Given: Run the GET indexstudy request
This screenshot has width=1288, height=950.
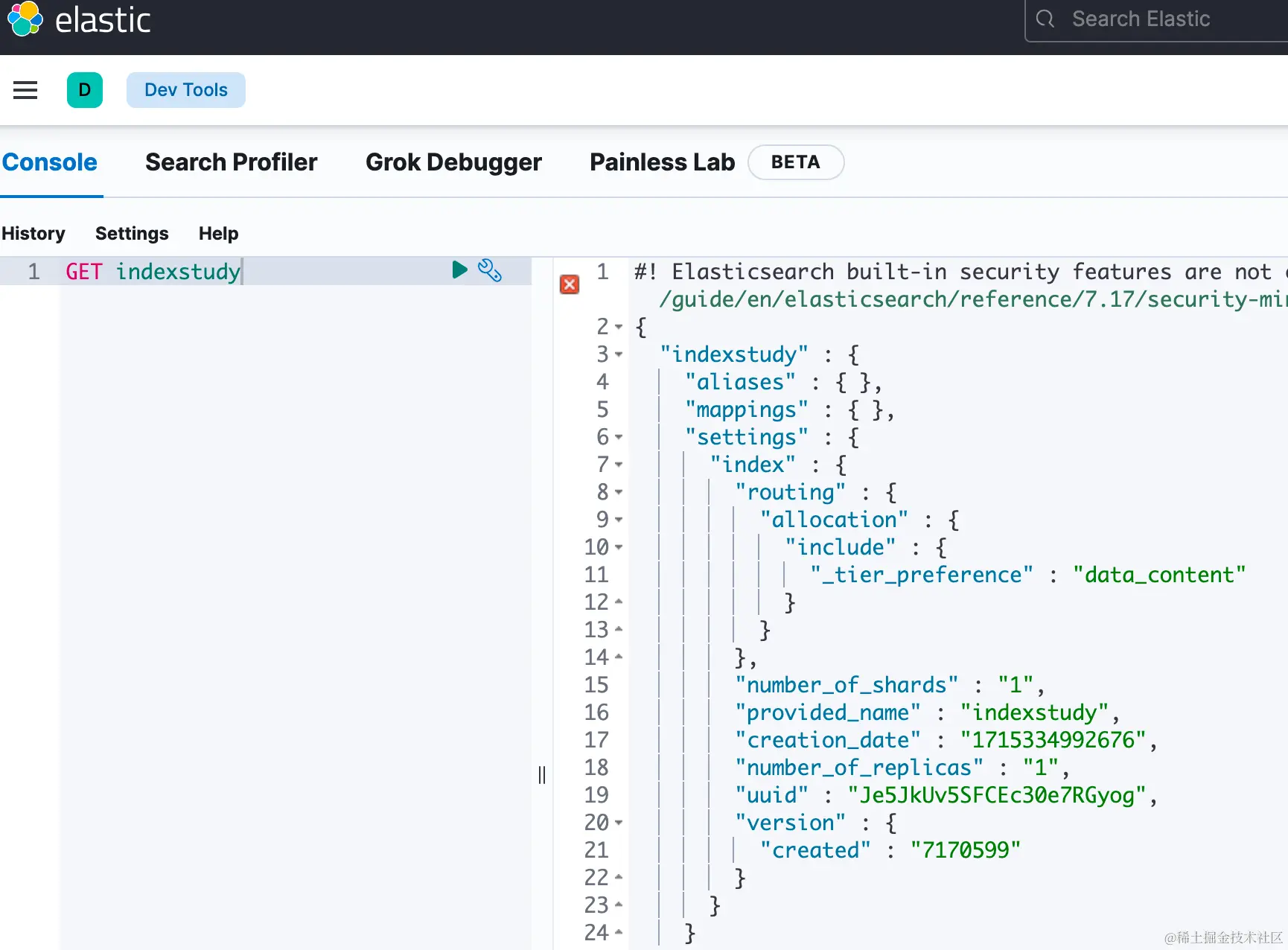Looking at the screenshot, I should (x=459, y=270).
